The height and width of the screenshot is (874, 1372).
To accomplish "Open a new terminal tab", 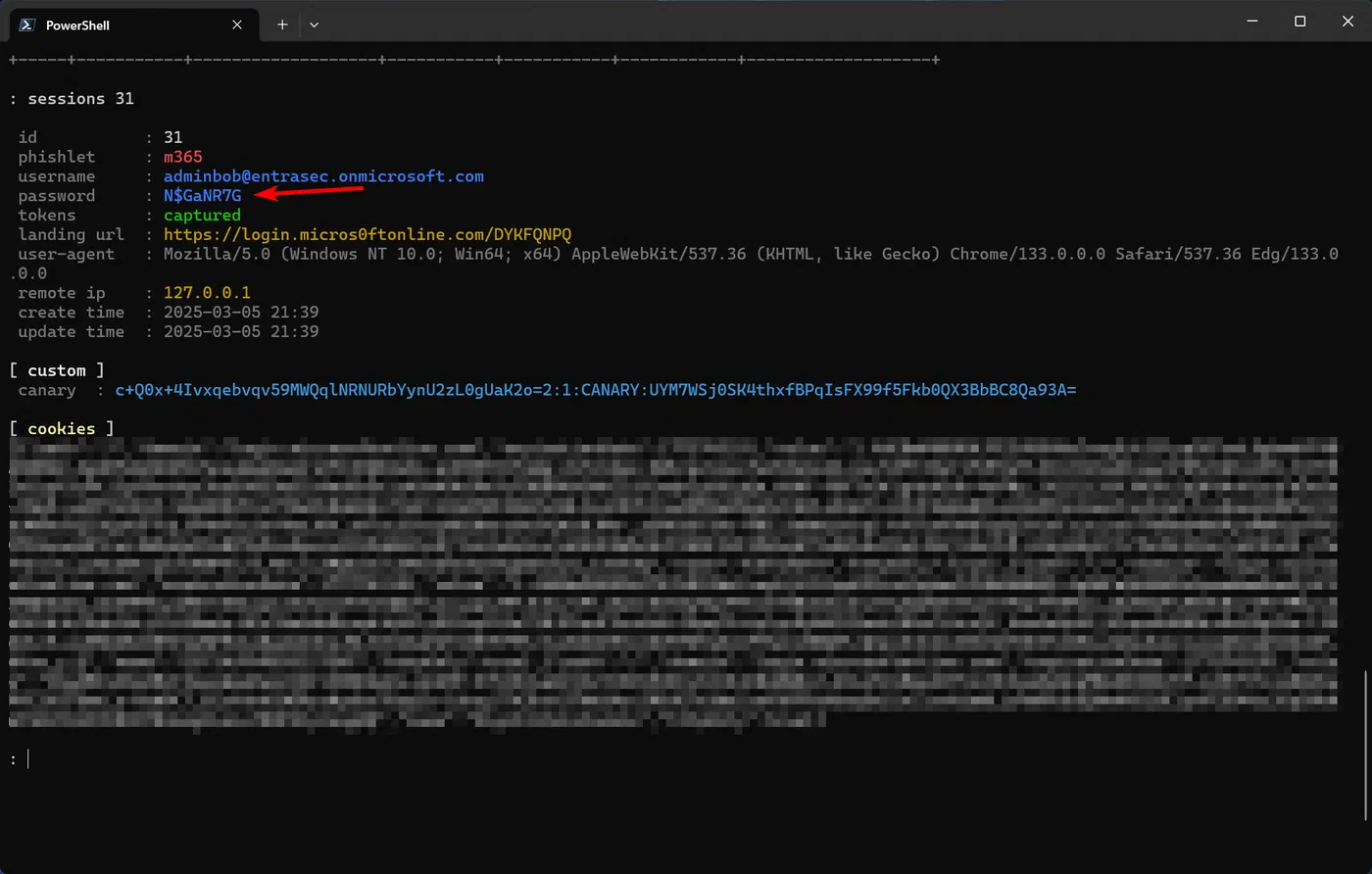I will pyautogui.click(x=282, y=24).
